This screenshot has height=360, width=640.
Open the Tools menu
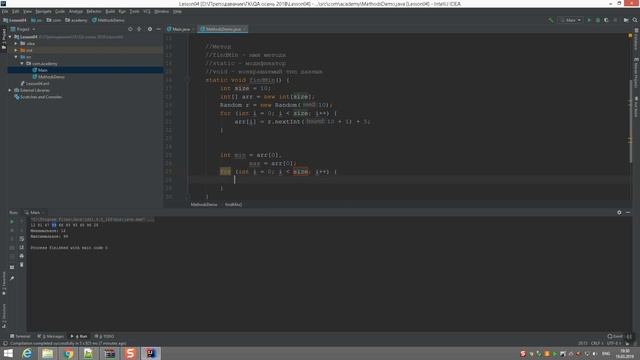134,11
